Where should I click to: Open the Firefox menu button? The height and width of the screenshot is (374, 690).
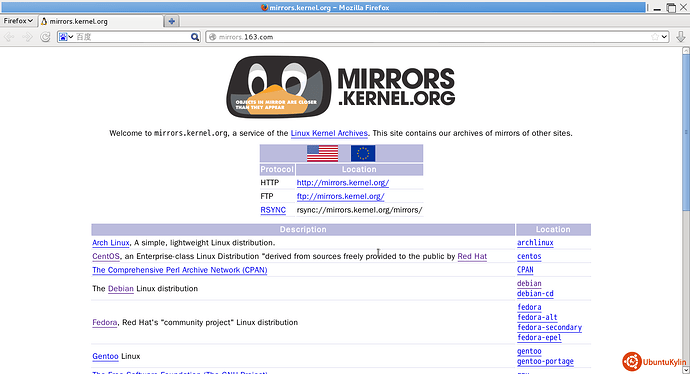18,21
